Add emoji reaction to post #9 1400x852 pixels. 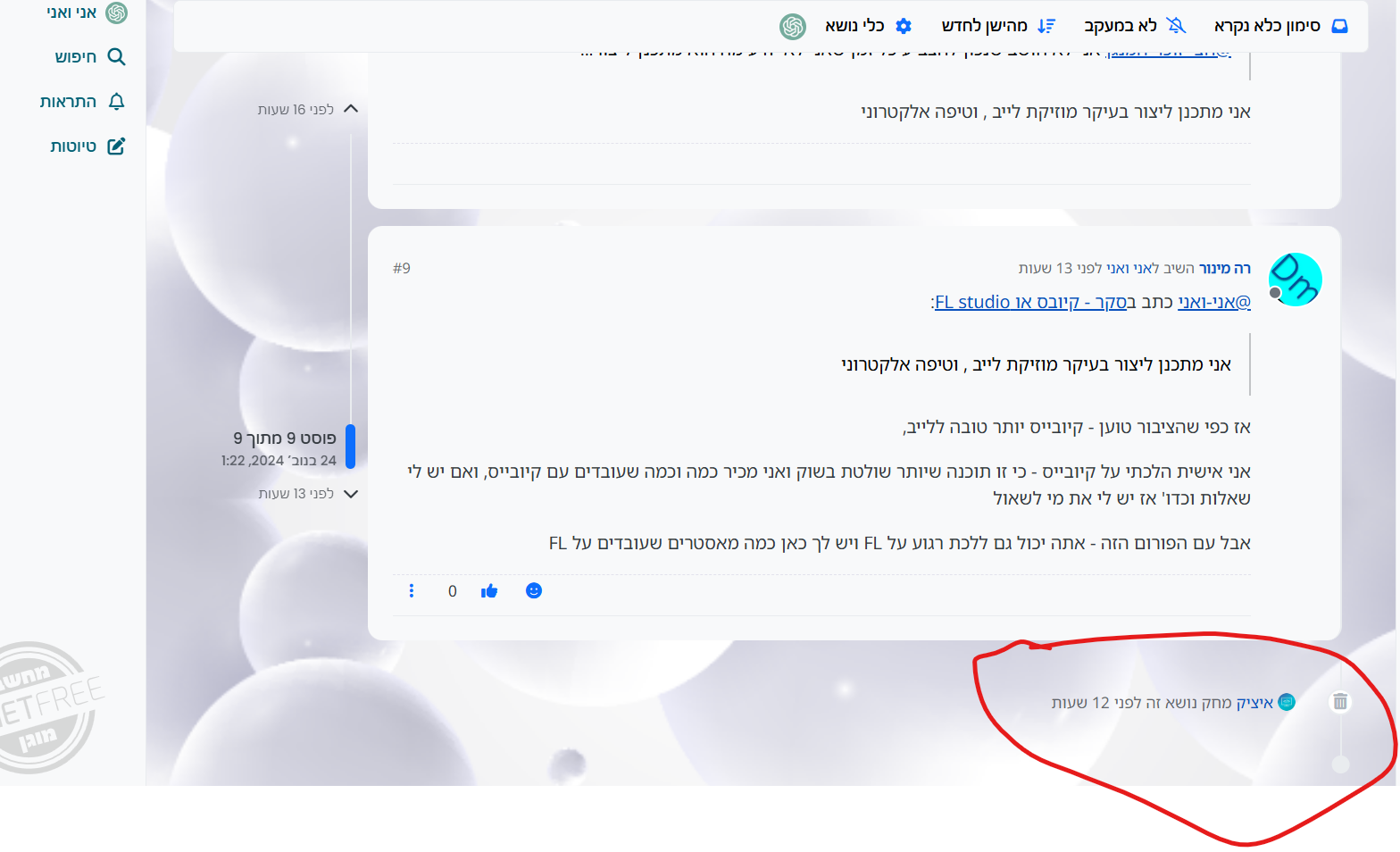click(534, 590)
